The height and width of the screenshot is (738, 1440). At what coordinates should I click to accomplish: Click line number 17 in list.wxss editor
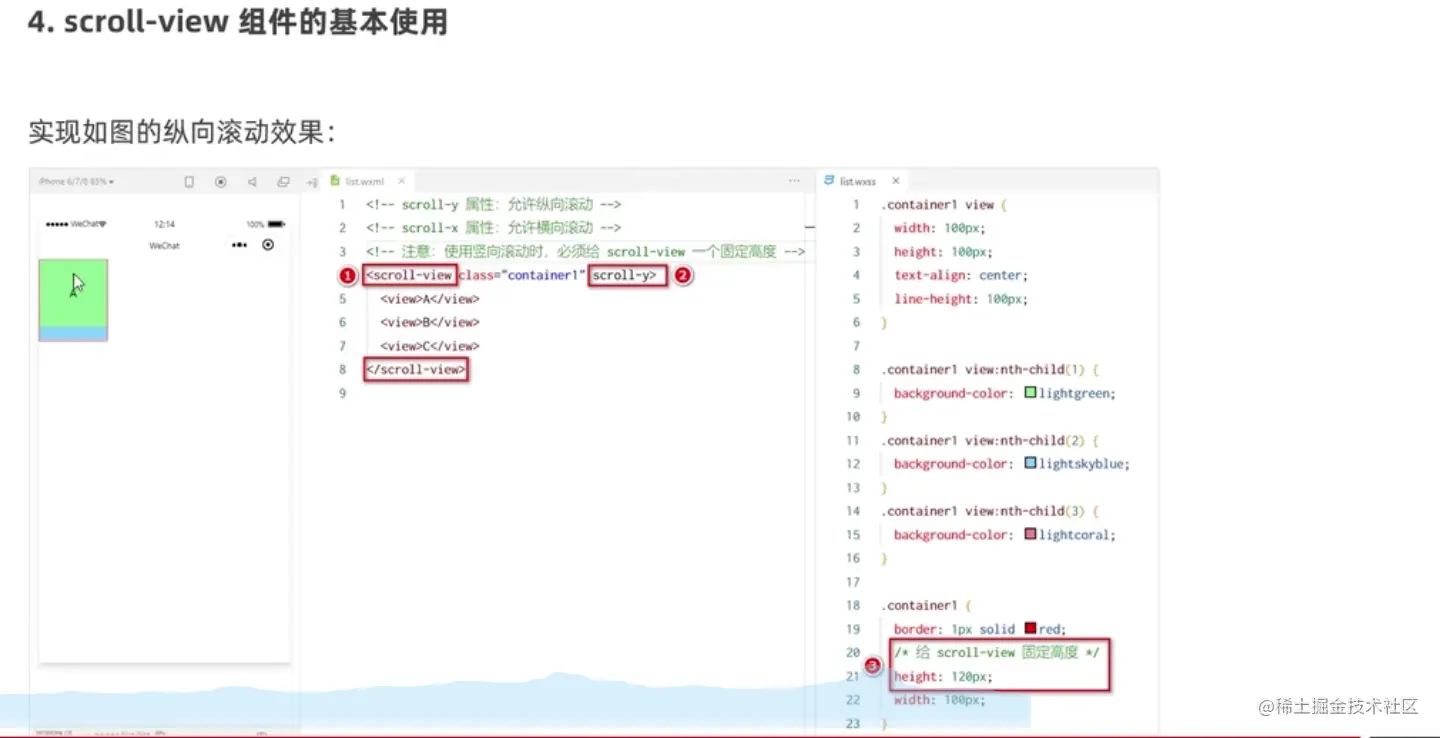(x=853, y=582)
